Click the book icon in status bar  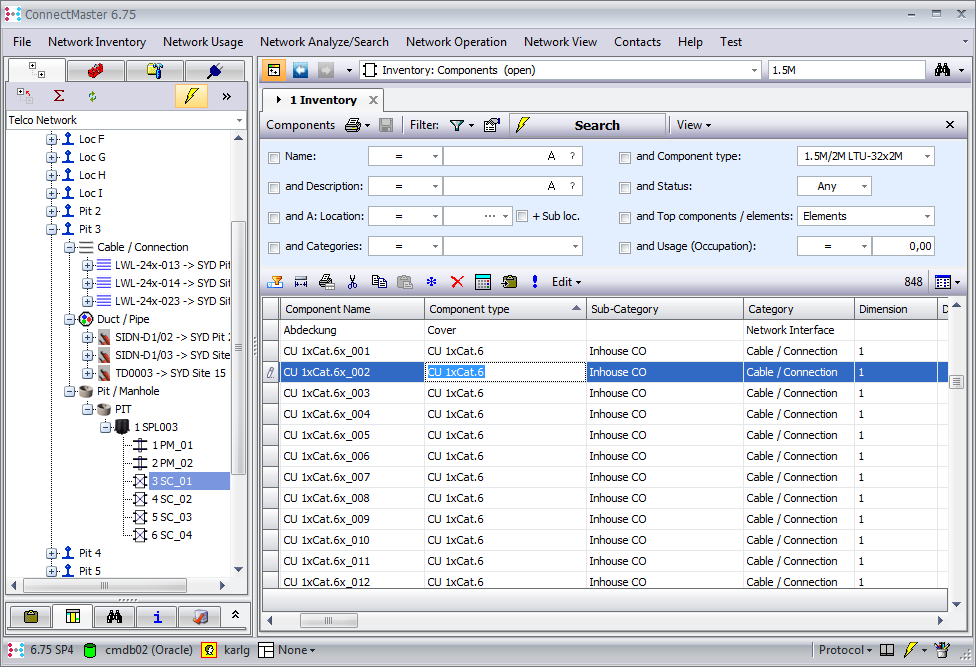tap(887, 650)
